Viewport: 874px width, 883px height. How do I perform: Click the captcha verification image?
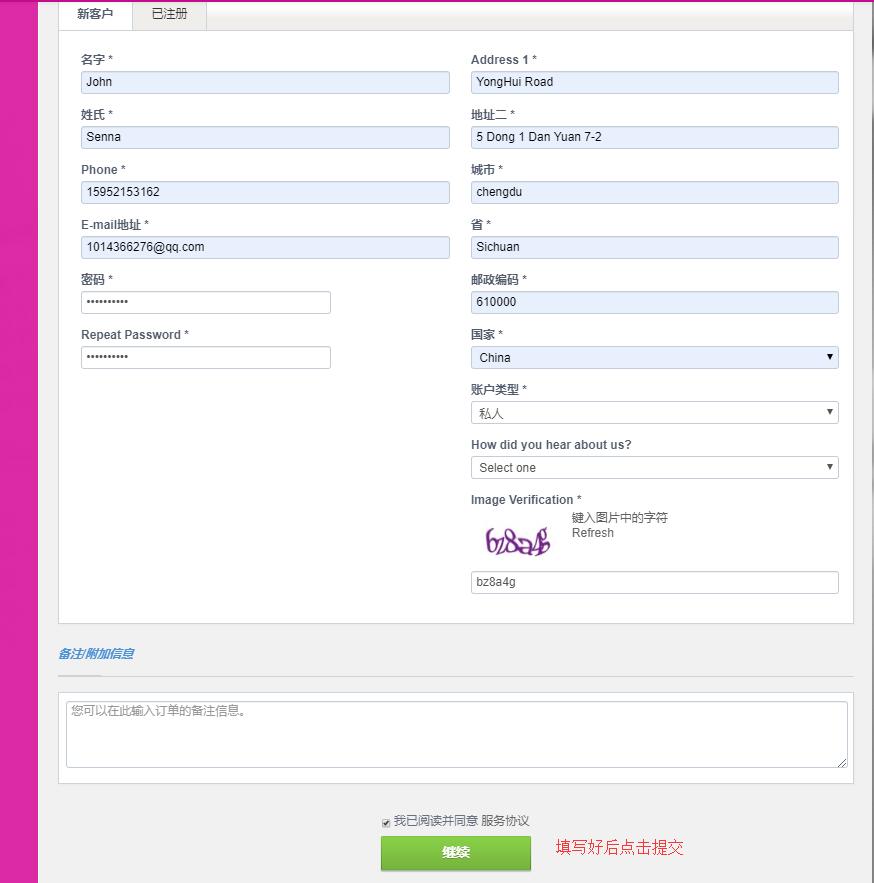[518, 541]
